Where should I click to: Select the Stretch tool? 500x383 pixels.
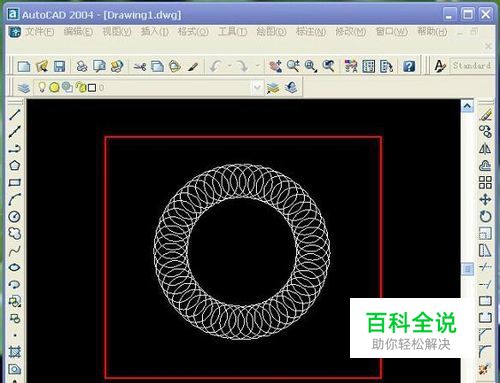485,251
